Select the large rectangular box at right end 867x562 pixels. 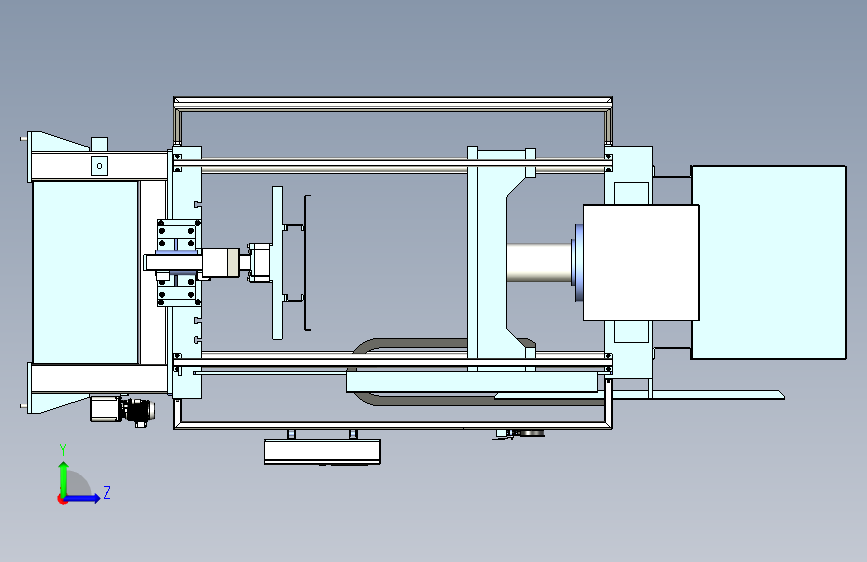point(769,262)
